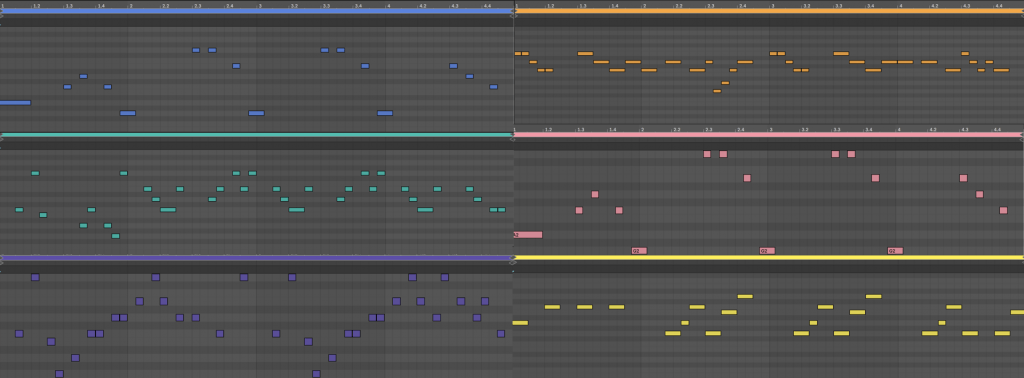Select the pink G2 note at bar 4

click(895, 251)
